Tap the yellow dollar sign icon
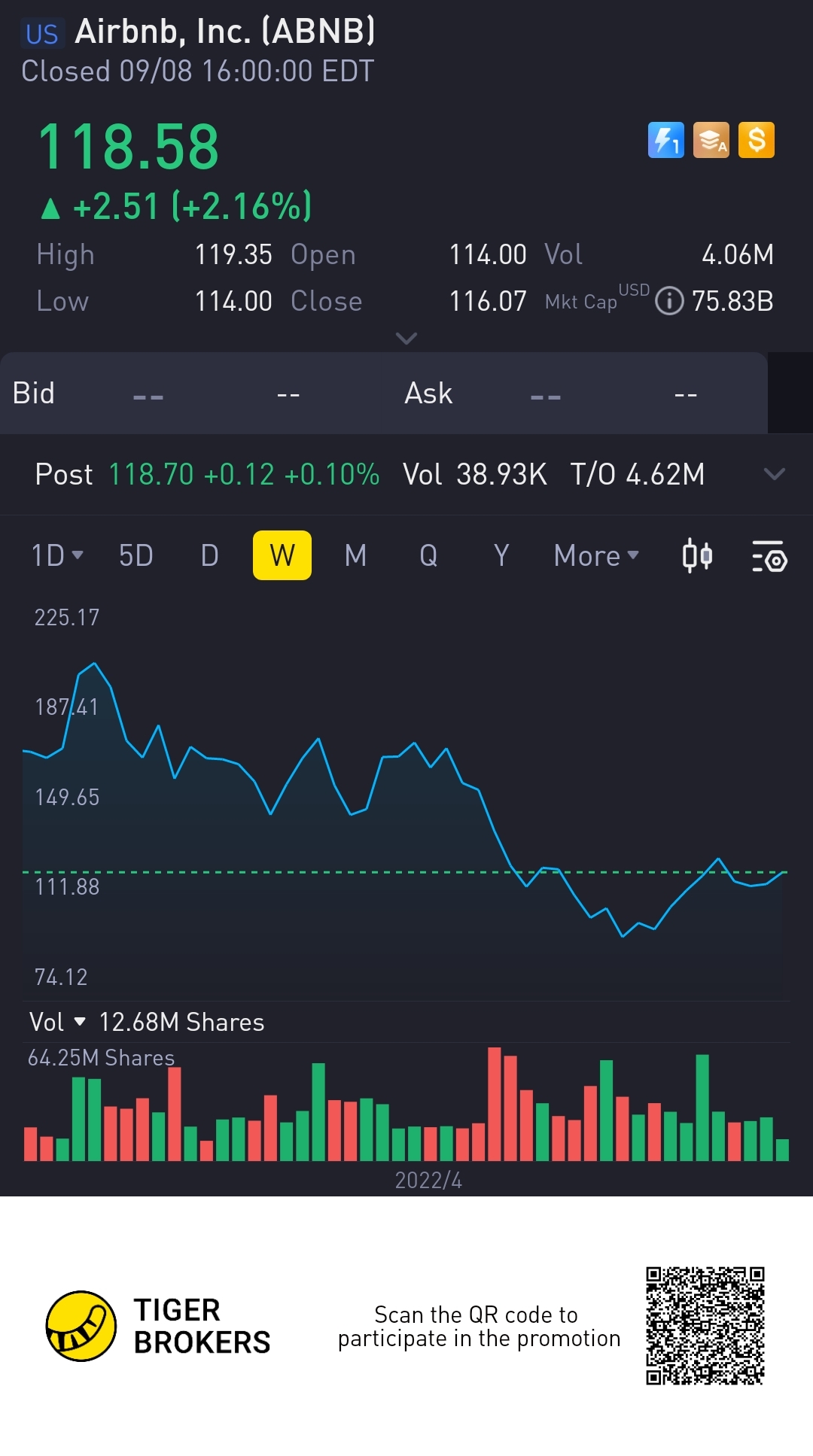The height and width of the screenshot is (1456, 813). pyautogui.click(x=756, y=140)
